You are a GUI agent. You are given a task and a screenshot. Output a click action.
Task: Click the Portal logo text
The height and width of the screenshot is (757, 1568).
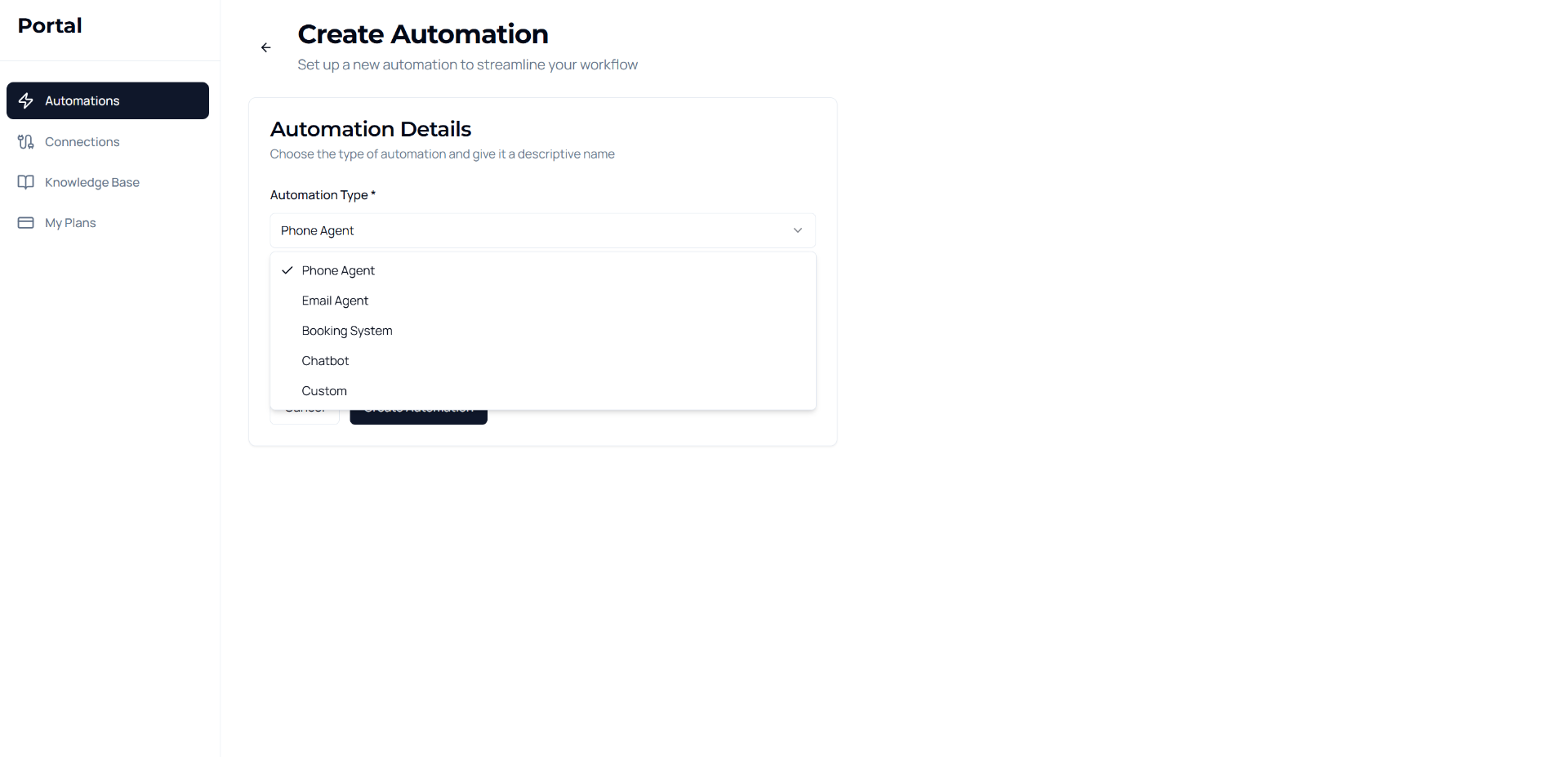tap(50, 25)
